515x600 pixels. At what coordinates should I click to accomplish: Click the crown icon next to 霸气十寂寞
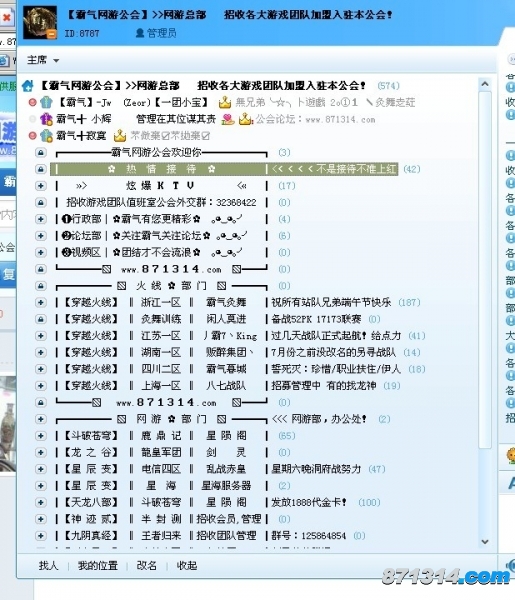click(120, 135)
